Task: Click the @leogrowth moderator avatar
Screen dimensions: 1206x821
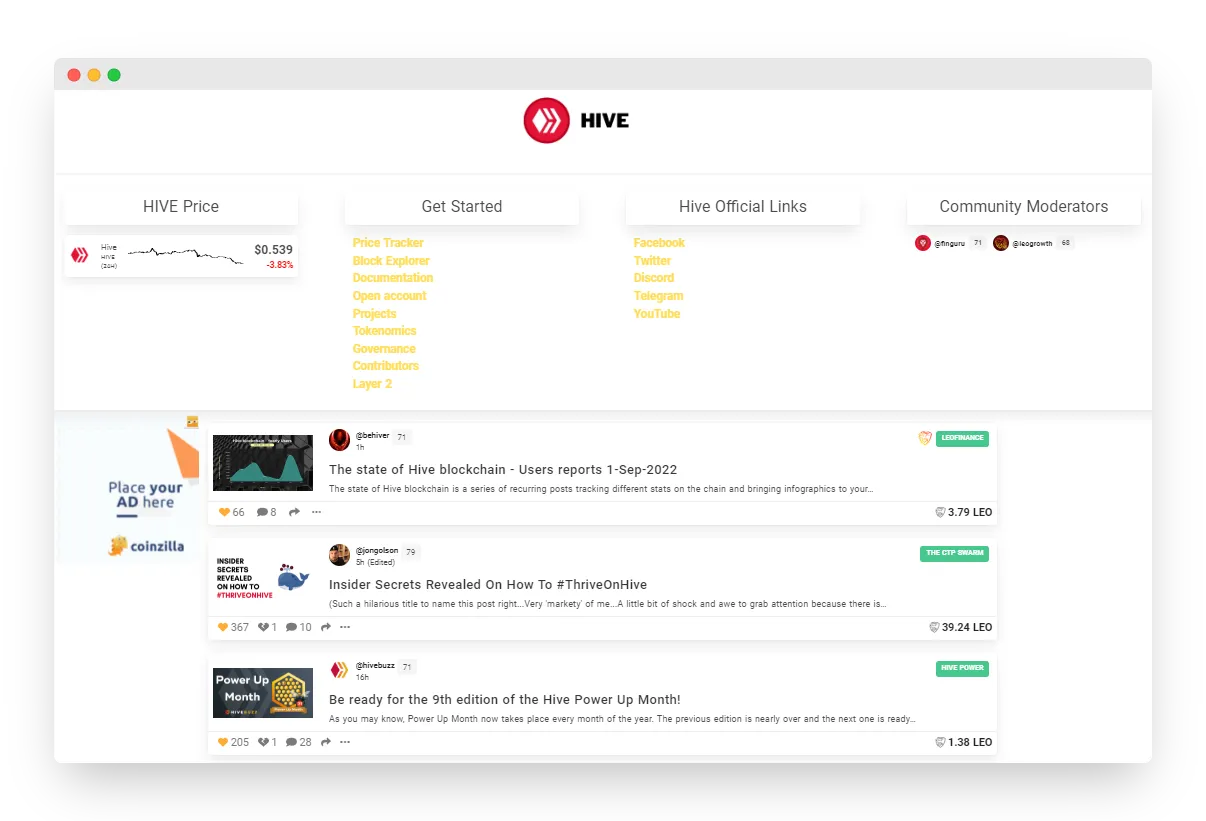Action: point(1001,243)
